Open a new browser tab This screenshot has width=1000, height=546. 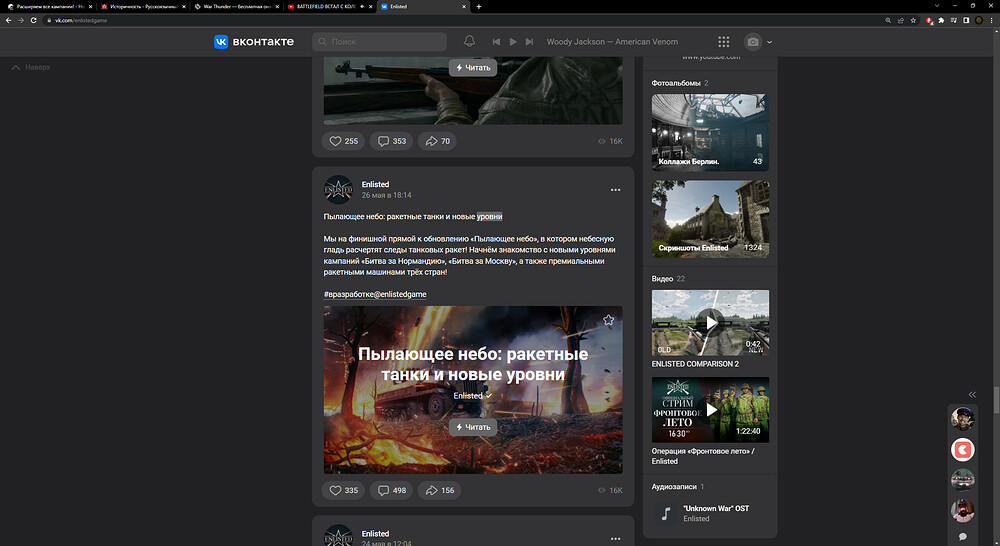478,6
